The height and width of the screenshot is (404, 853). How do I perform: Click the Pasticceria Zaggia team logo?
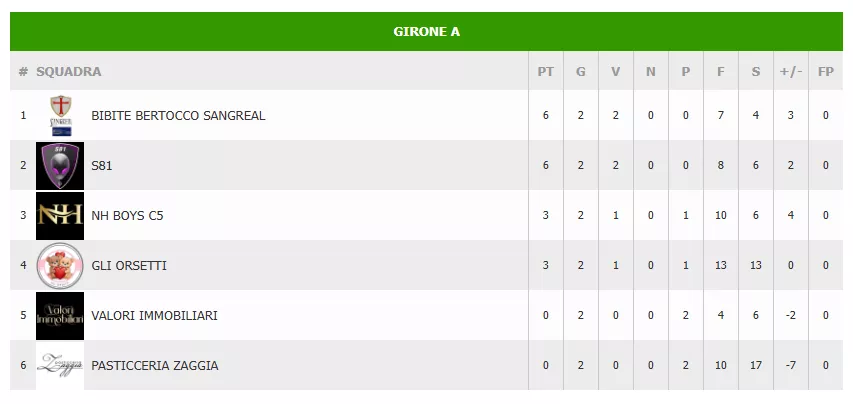click(x=59, y=365)
